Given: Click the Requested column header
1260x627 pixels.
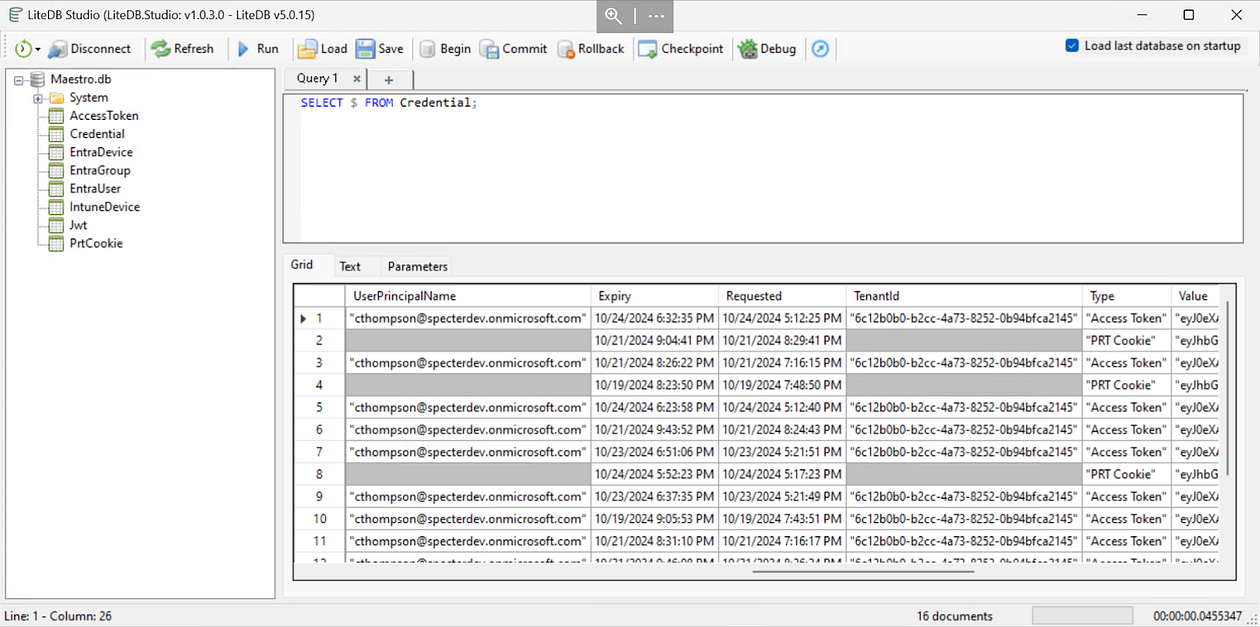Looking at the screenshot, I should tap(782, 296).
